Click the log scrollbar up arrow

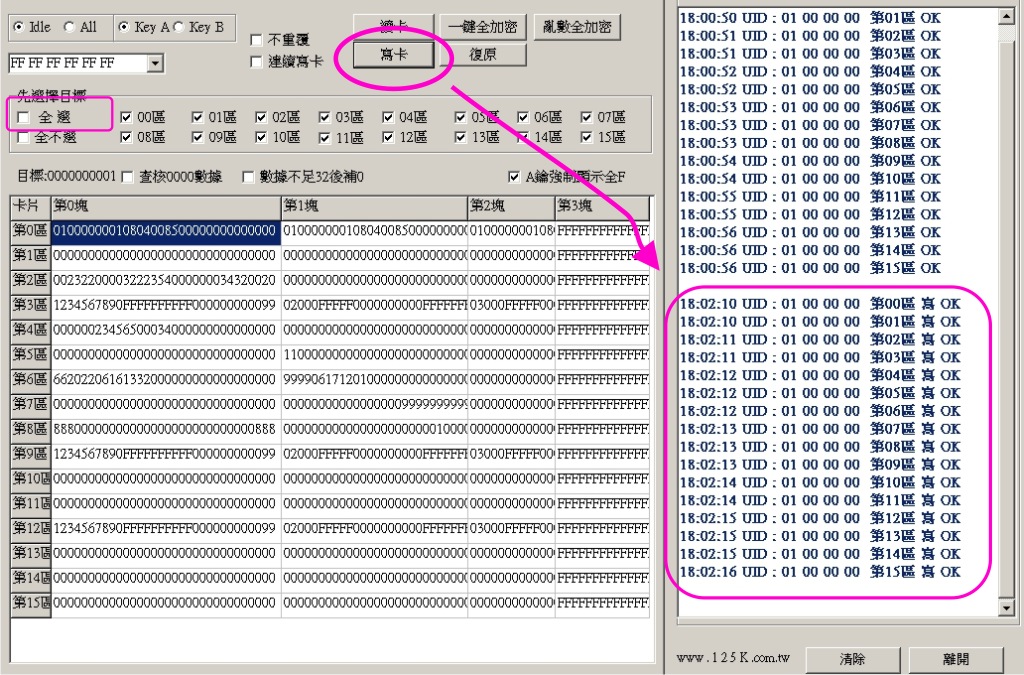(x=1006, y=17)
